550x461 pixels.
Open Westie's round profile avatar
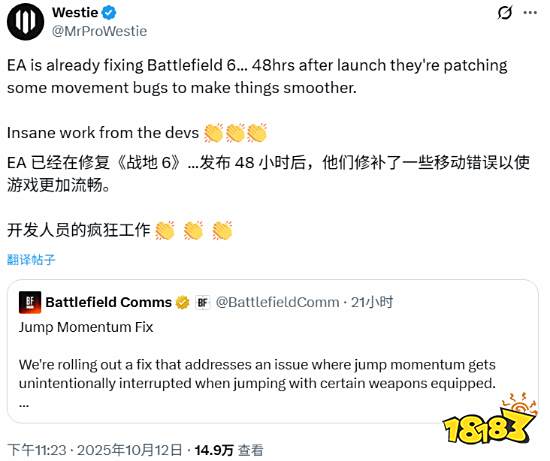(x=25, y=22)
